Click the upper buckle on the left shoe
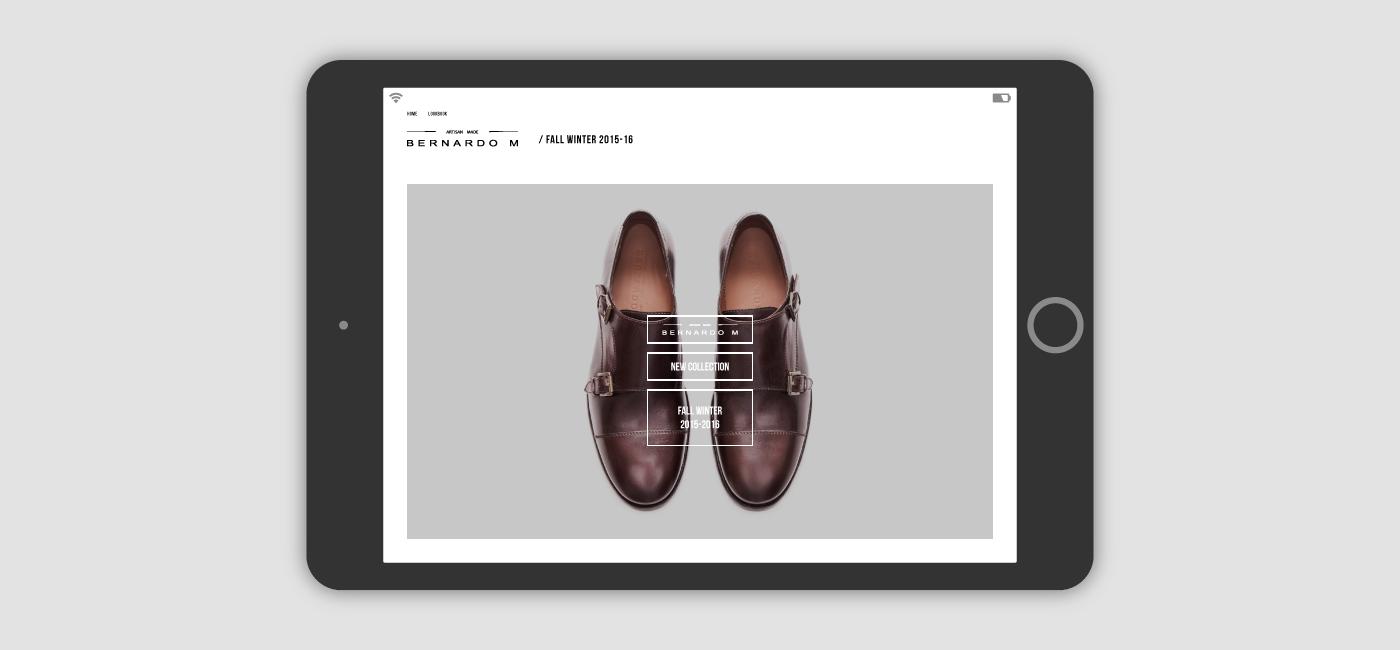 click(603, 299)
